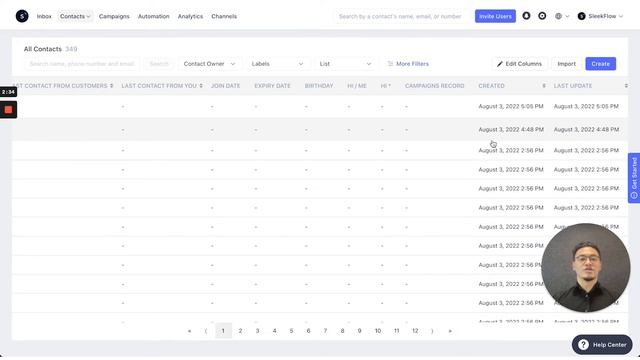Click the SleekFlow logo icon

tap(22, 16)
